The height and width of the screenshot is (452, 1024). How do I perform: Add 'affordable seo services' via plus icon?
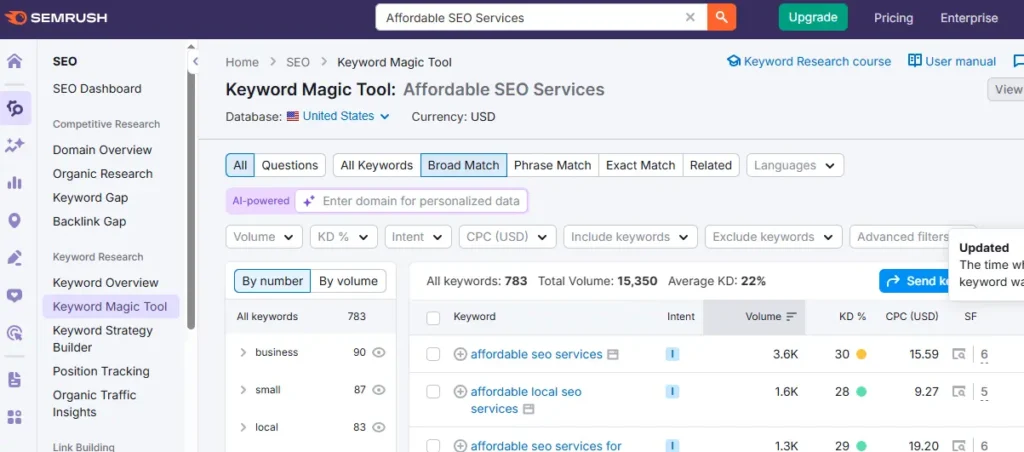coord(460,354)
